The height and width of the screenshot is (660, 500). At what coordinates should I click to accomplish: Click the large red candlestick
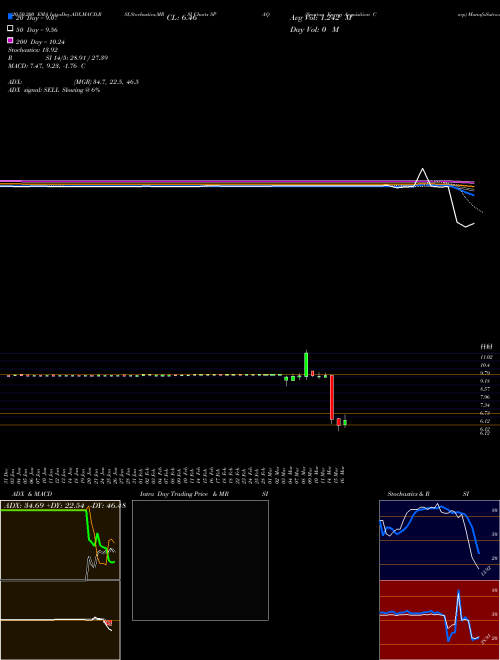(x=332, y=397)
